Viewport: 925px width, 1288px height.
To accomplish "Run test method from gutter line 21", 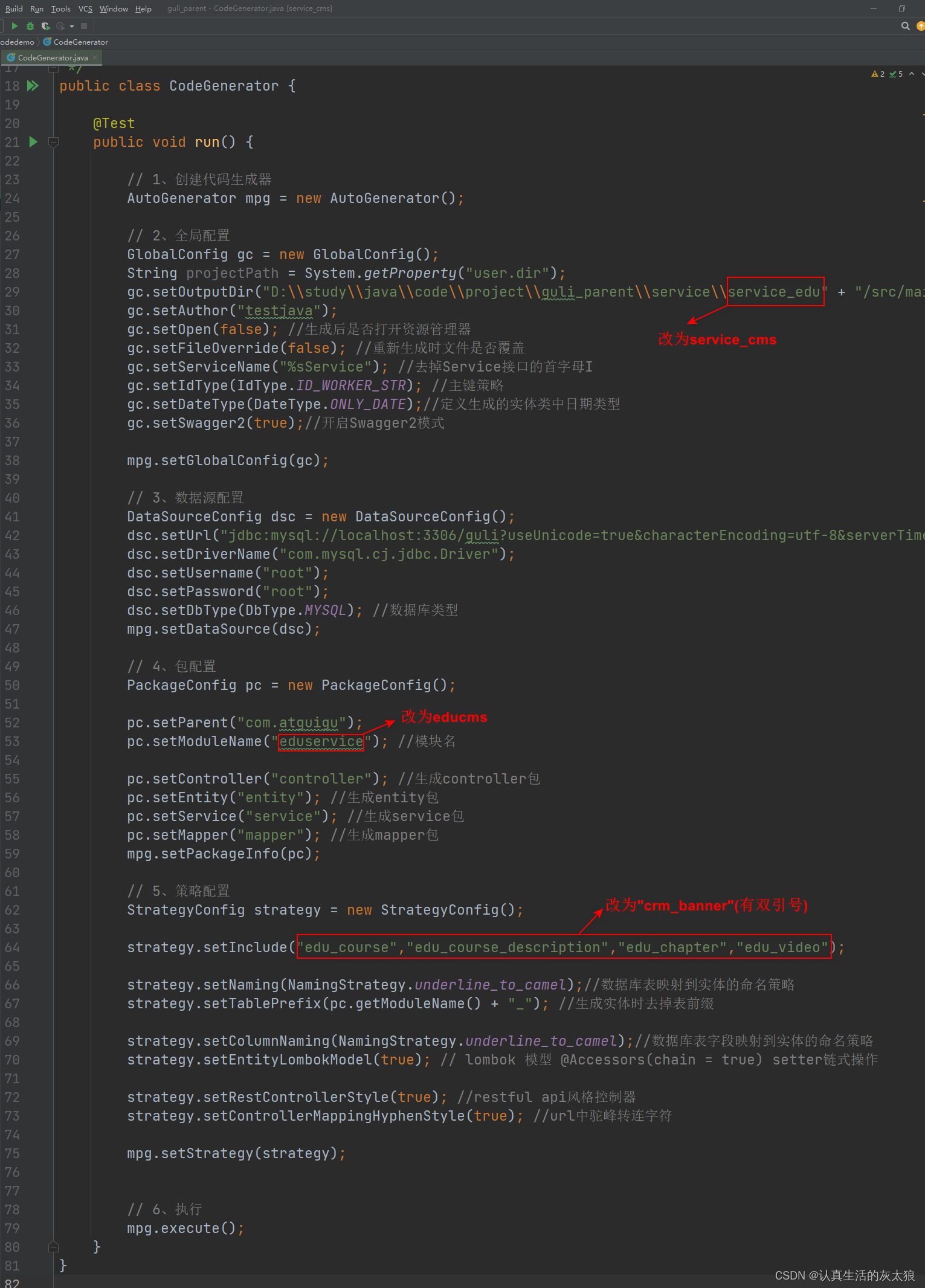I will (x=33, y=142).
